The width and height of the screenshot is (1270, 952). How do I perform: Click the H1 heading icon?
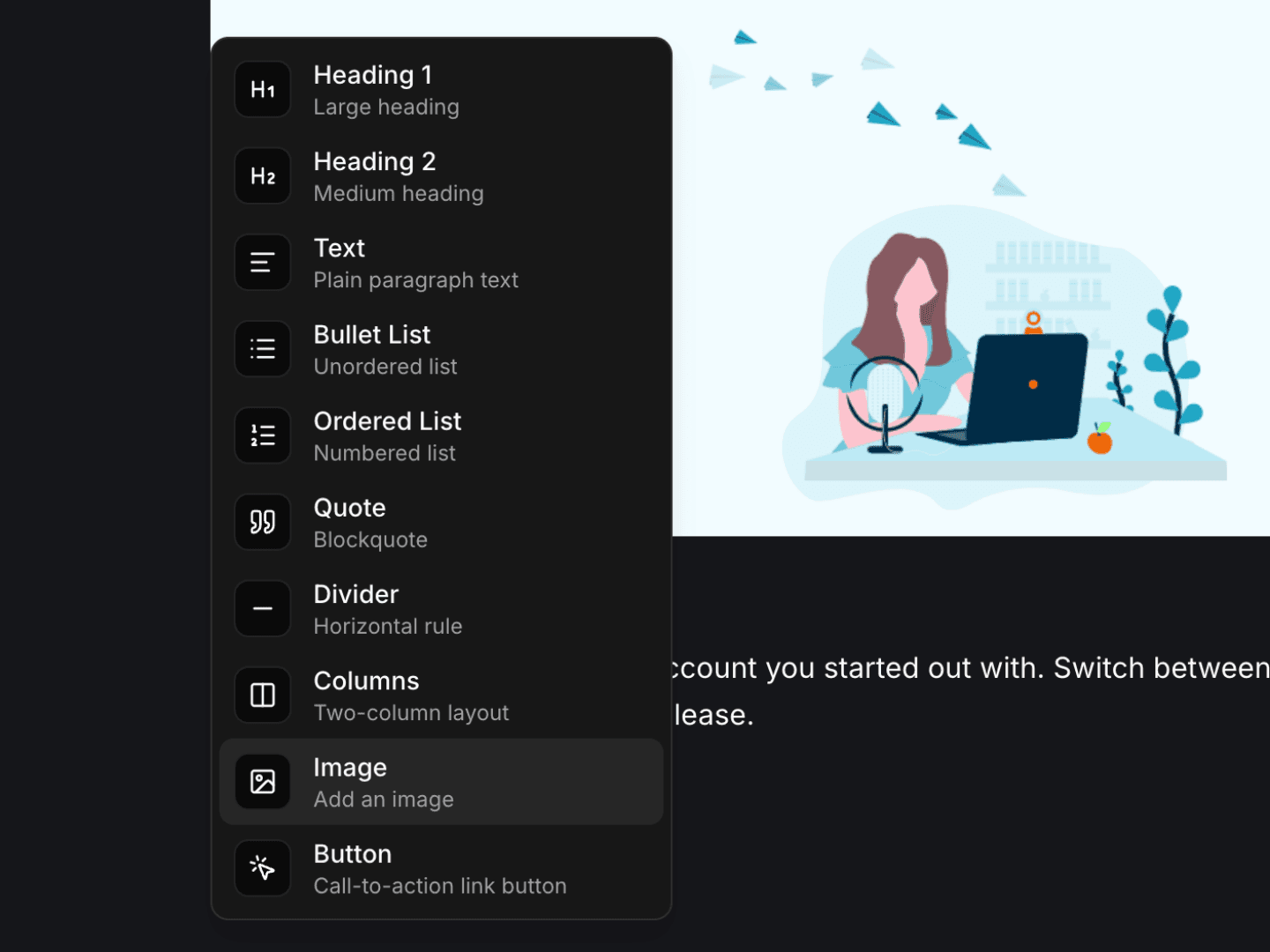click(x=263, y=89)
